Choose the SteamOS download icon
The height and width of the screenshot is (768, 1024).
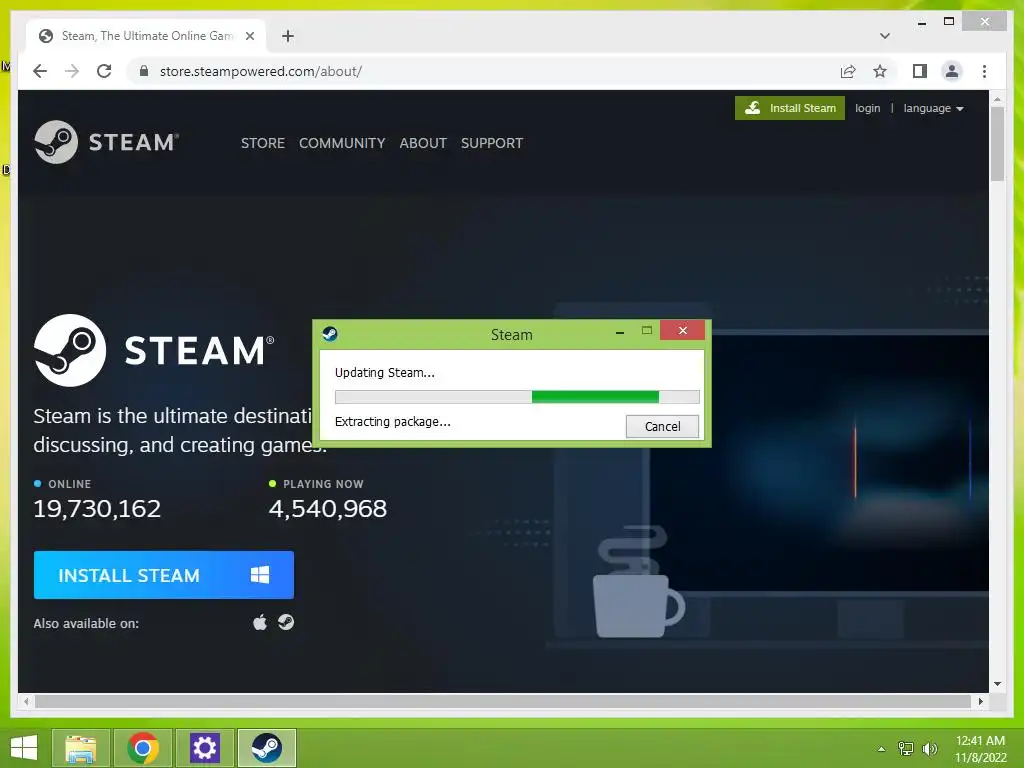[x=286, y=622]
